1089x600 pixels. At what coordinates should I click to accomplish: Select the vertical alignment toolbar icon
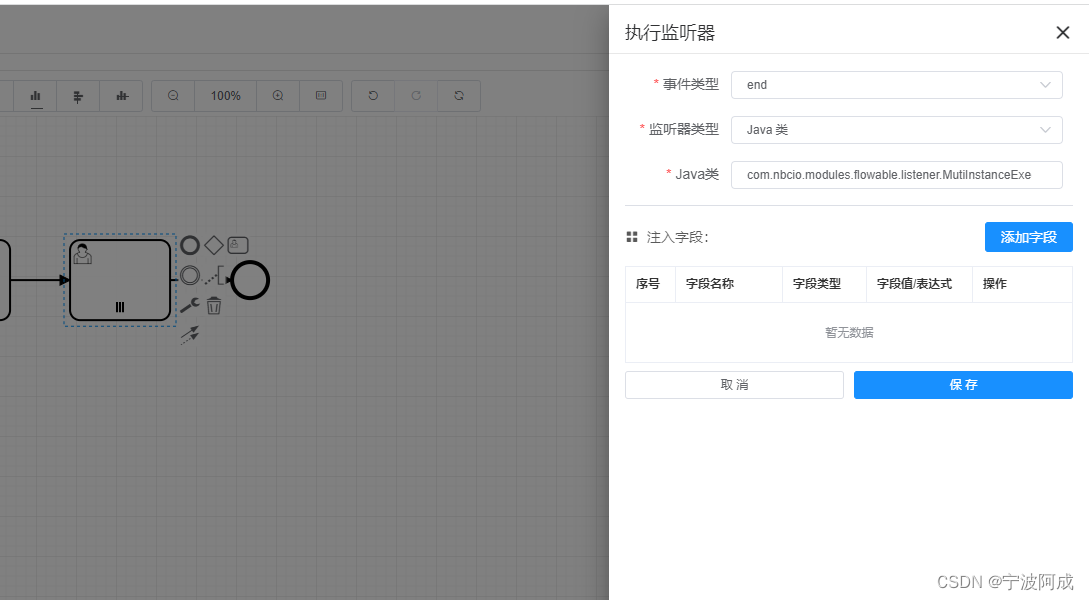coord(78,96)
